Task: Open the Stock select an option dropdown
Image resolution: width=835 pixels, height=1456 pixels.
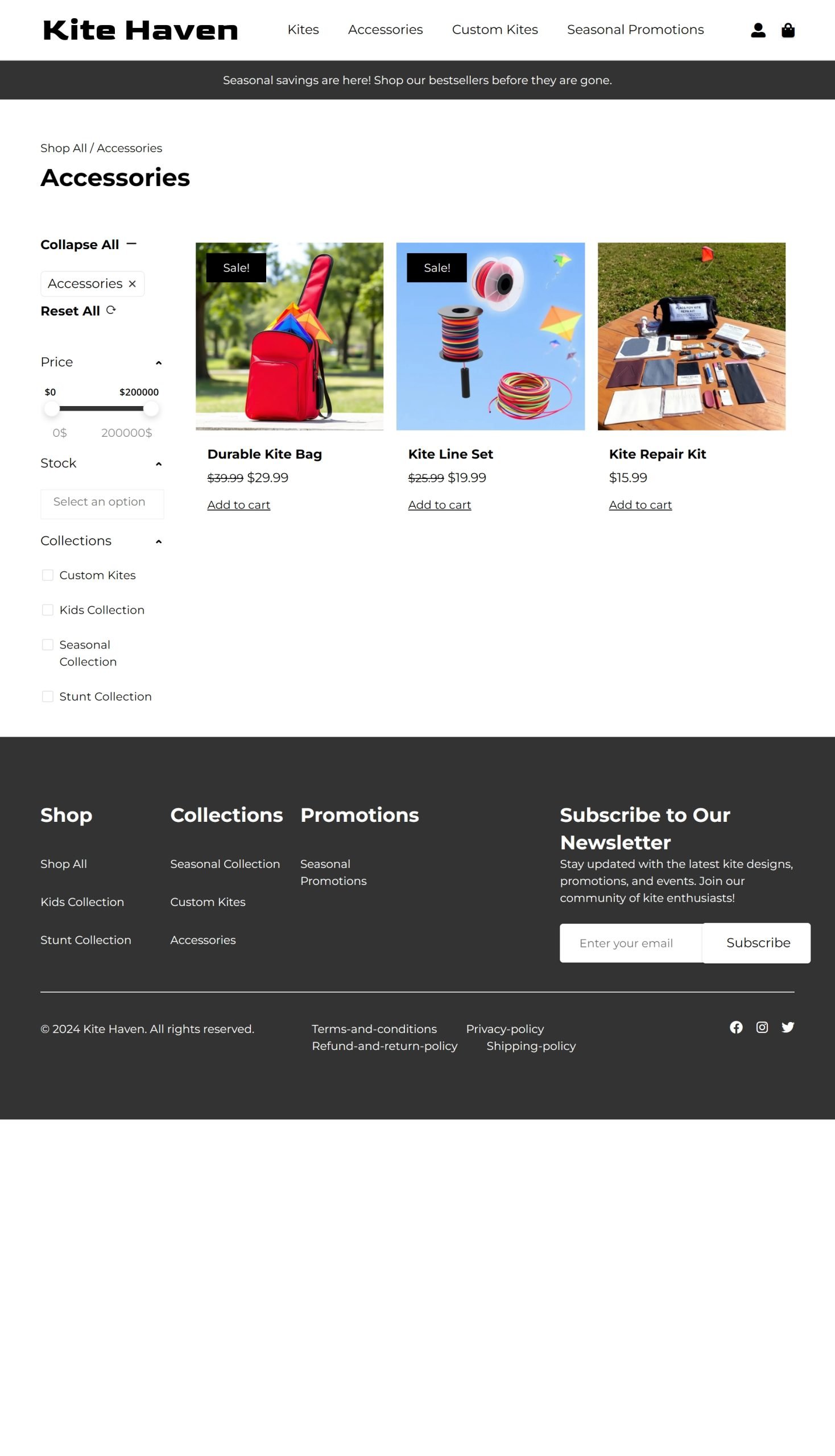Action: [102, 503]
